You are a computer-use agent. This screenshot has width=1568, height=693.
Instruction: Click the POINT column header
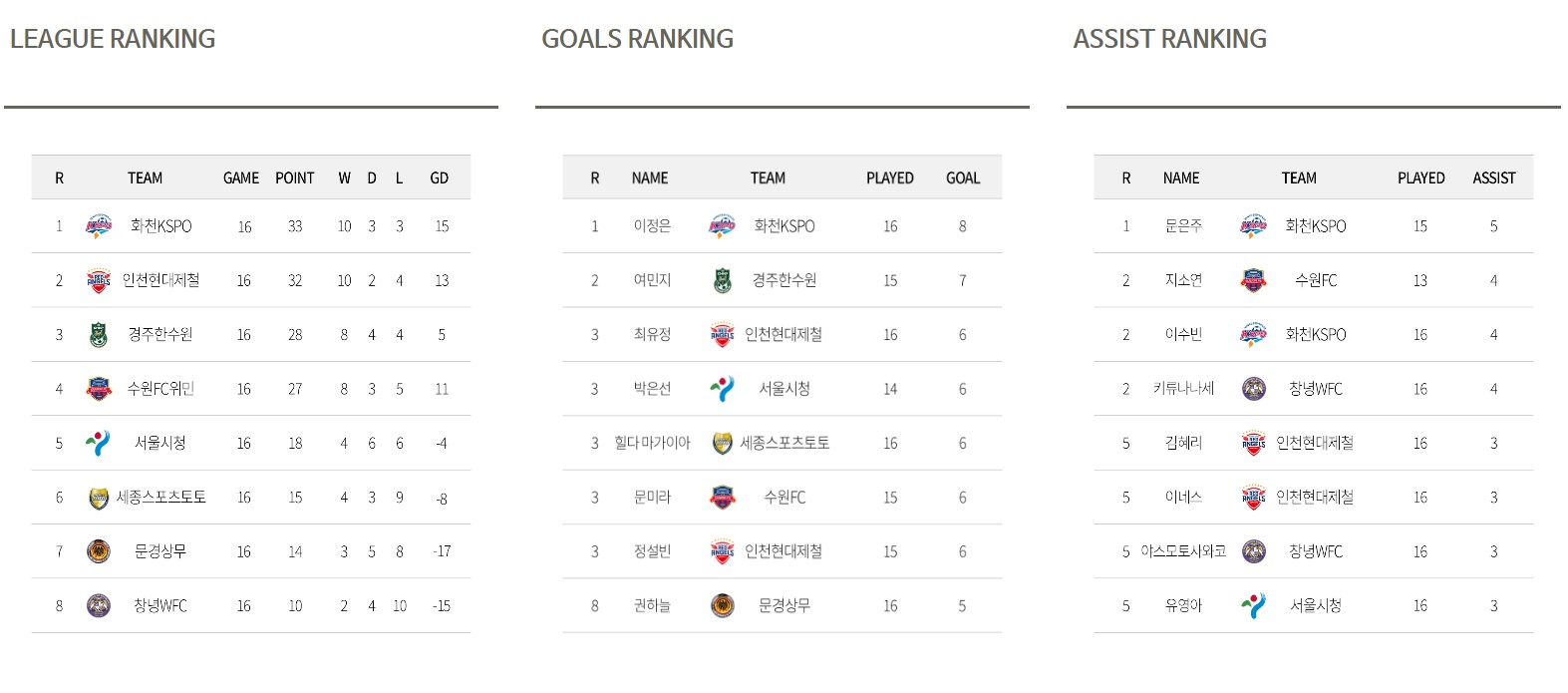tap(295, 177)
